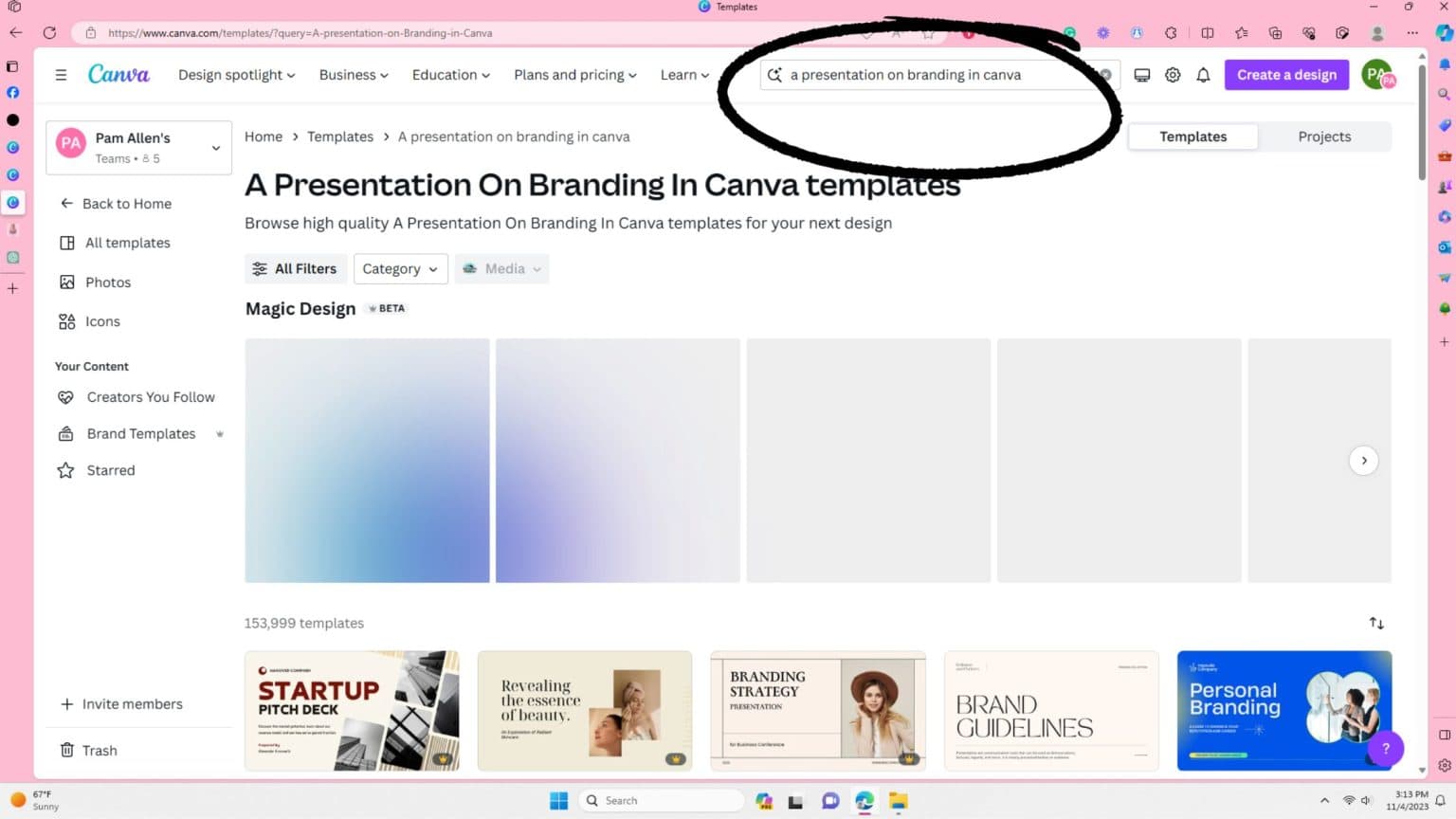Image resolution: width=1456 pixels, height=819 pixels.
Task: Open File Explorer from the taskbar
Action: [899, 801]
